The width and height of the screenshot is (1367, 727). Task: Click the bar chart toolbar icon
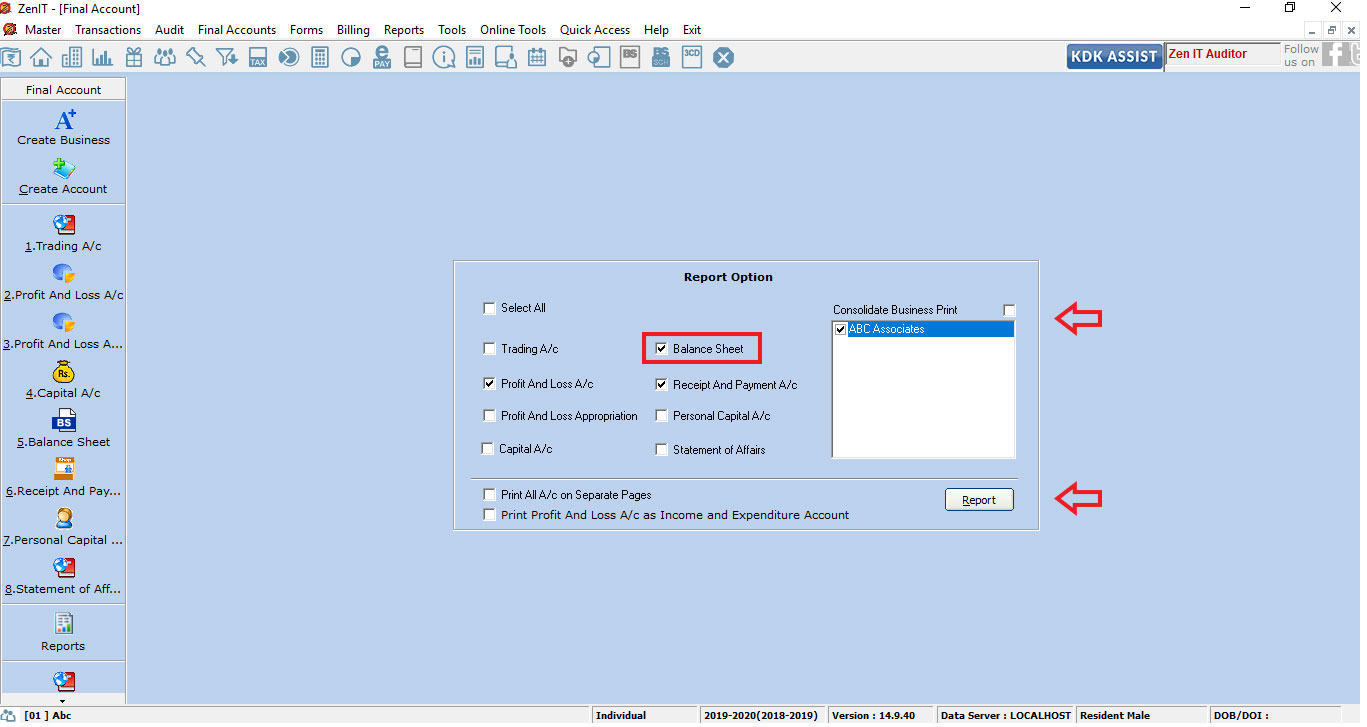[102, 57]
